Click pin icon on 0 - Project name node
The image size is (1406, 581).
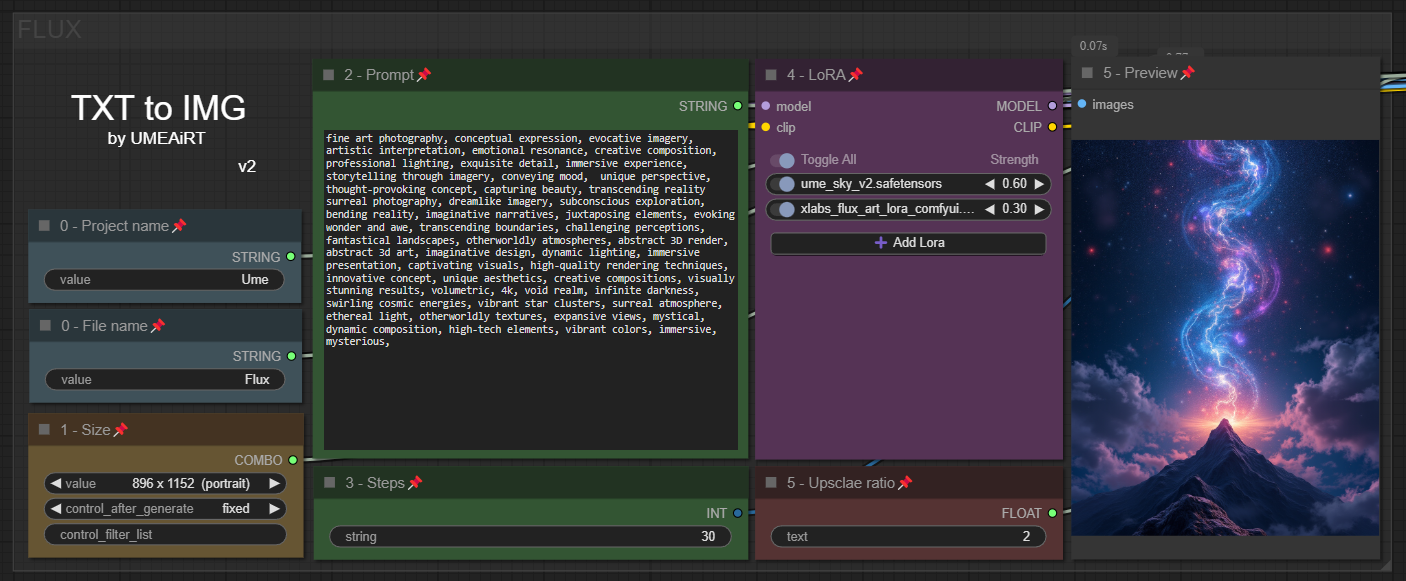point(179,226)
